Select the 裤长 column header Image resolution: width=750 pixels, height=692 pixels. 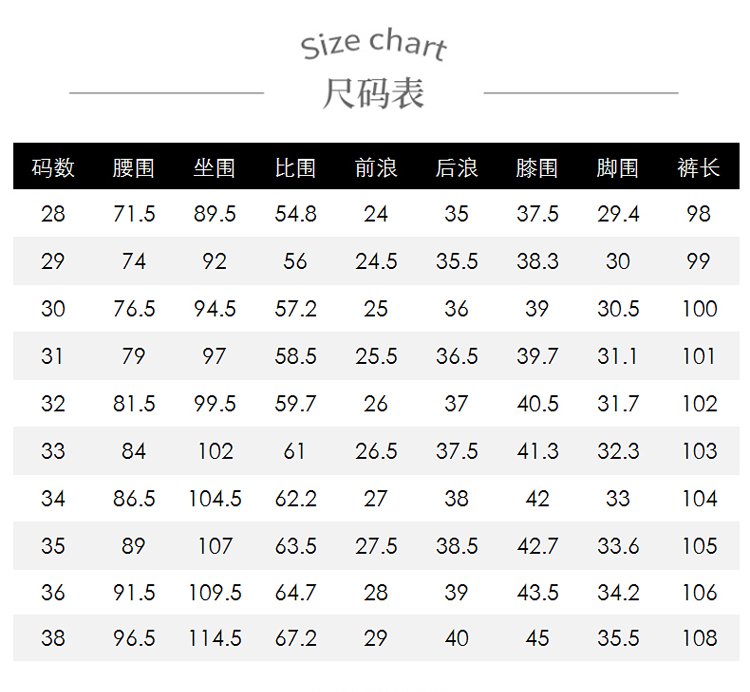[699, 167]
